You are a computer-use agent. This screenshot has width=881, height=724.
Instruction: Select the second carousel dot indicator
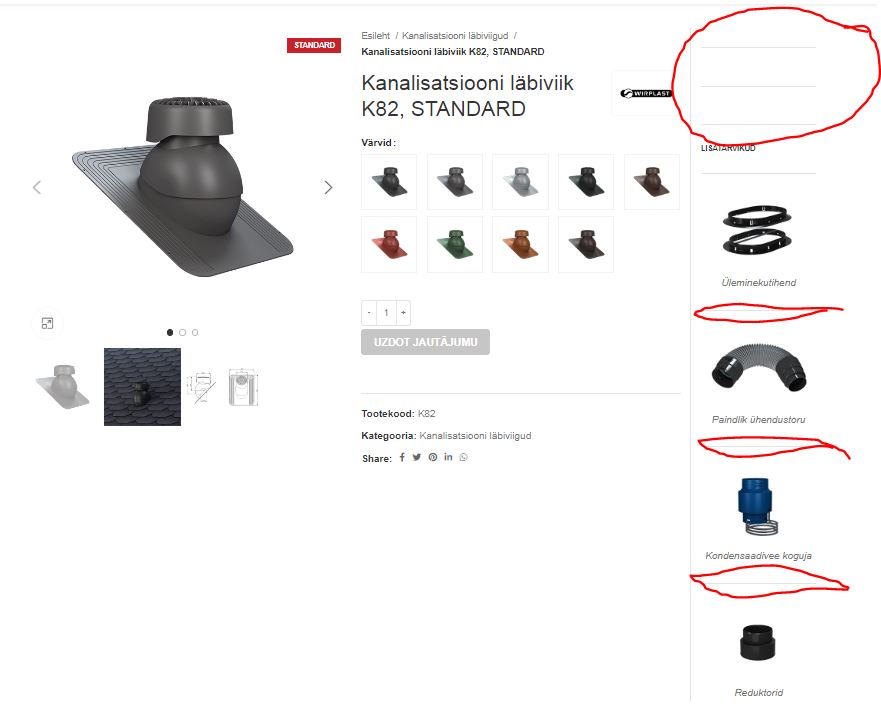pyautogui.click(x=182, y=333)
